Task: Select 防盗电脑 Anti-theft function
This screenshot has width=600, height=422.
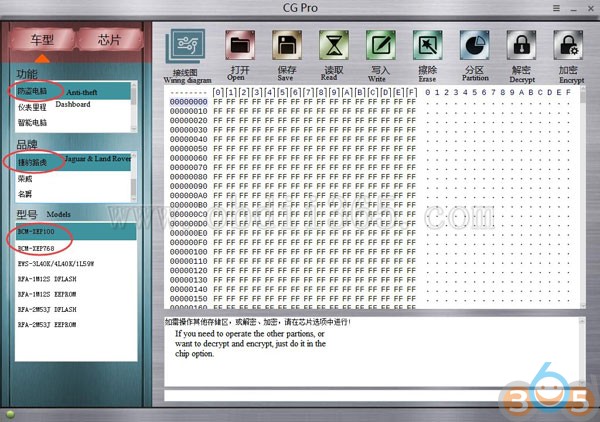Action: coord(73,91)
